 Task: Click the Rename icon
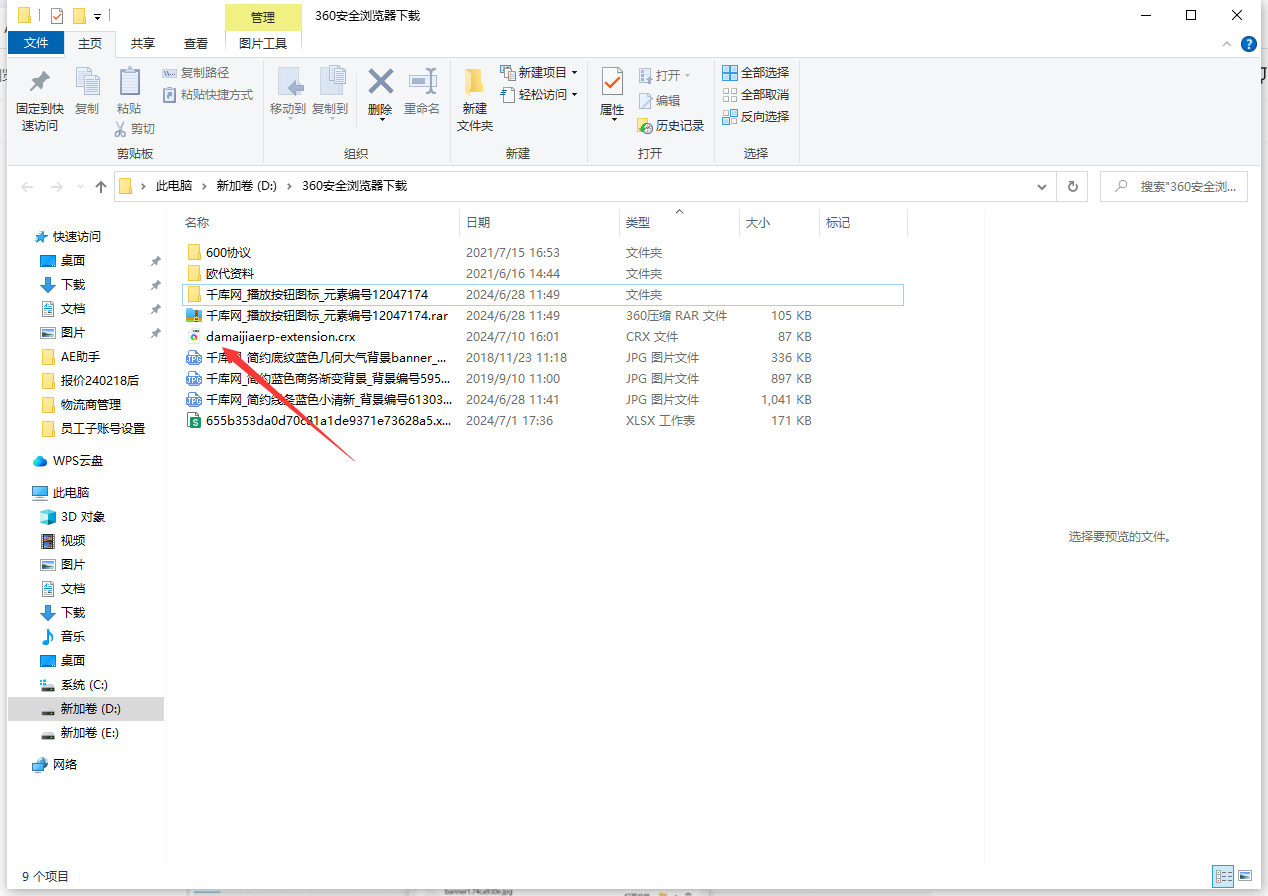coord(422,81)
